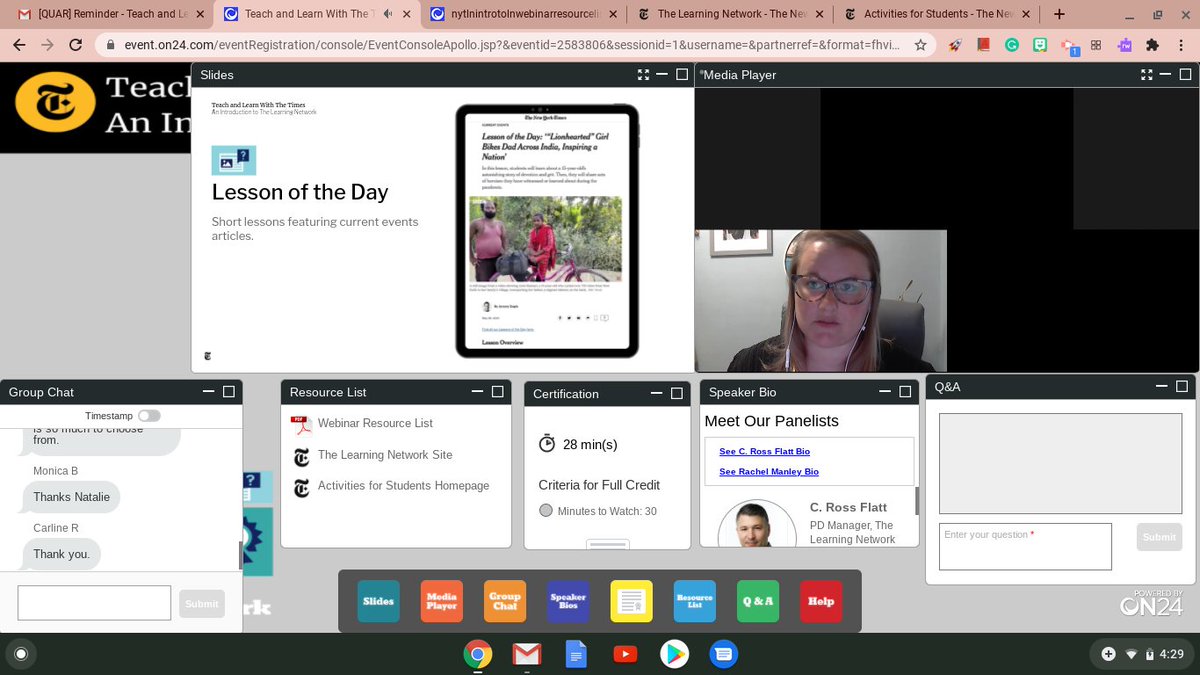
Task: Open Messages app from the shelf
Action: pos(724,654)
